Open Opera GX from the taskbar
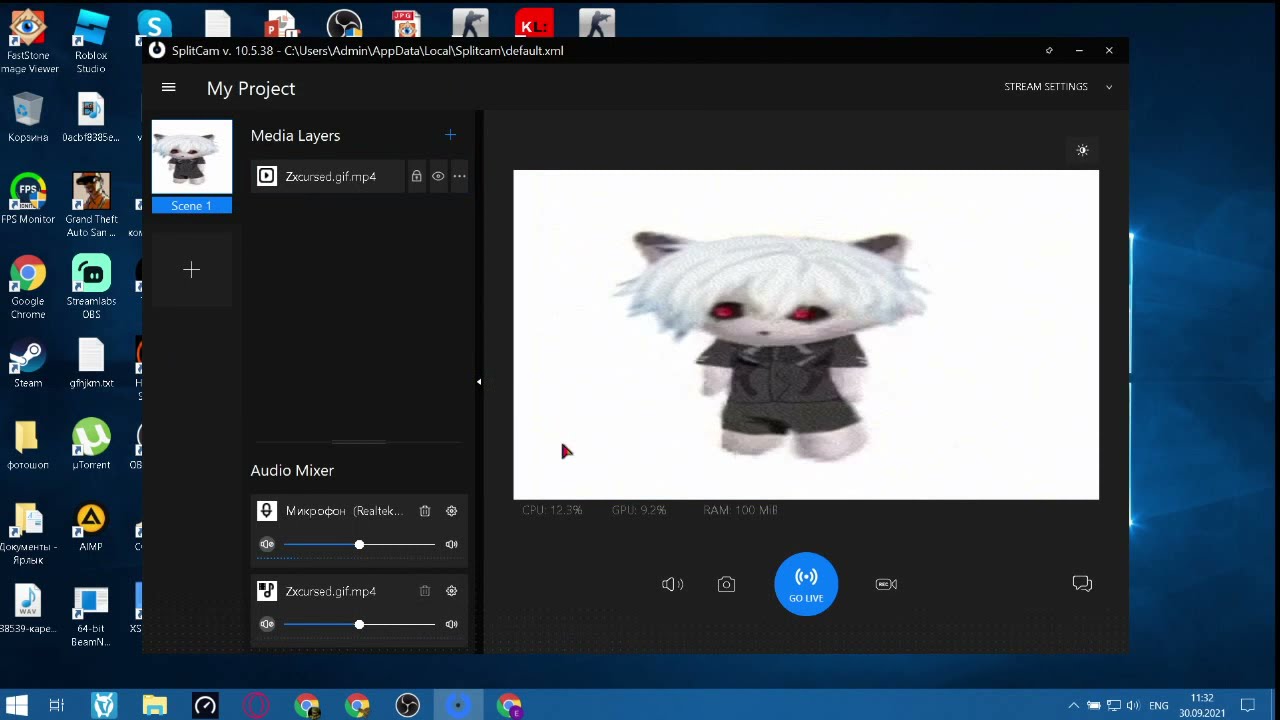The width and height of the screenshot is (1280, 720). pos(256,705)
